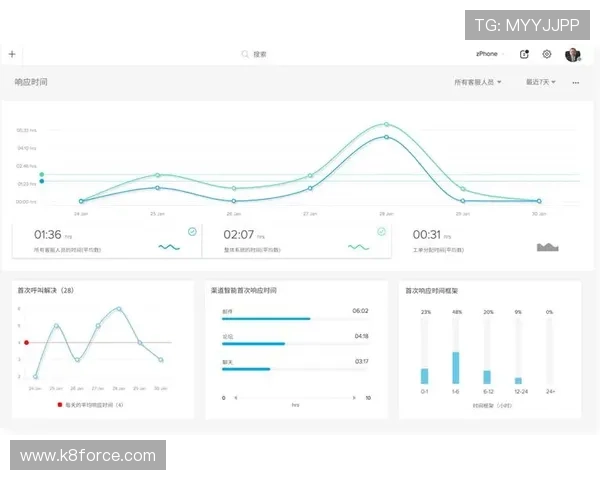Open the share/export icon in the top bar
The width and height of the screenshot is (600, 480).
(525, 54)
